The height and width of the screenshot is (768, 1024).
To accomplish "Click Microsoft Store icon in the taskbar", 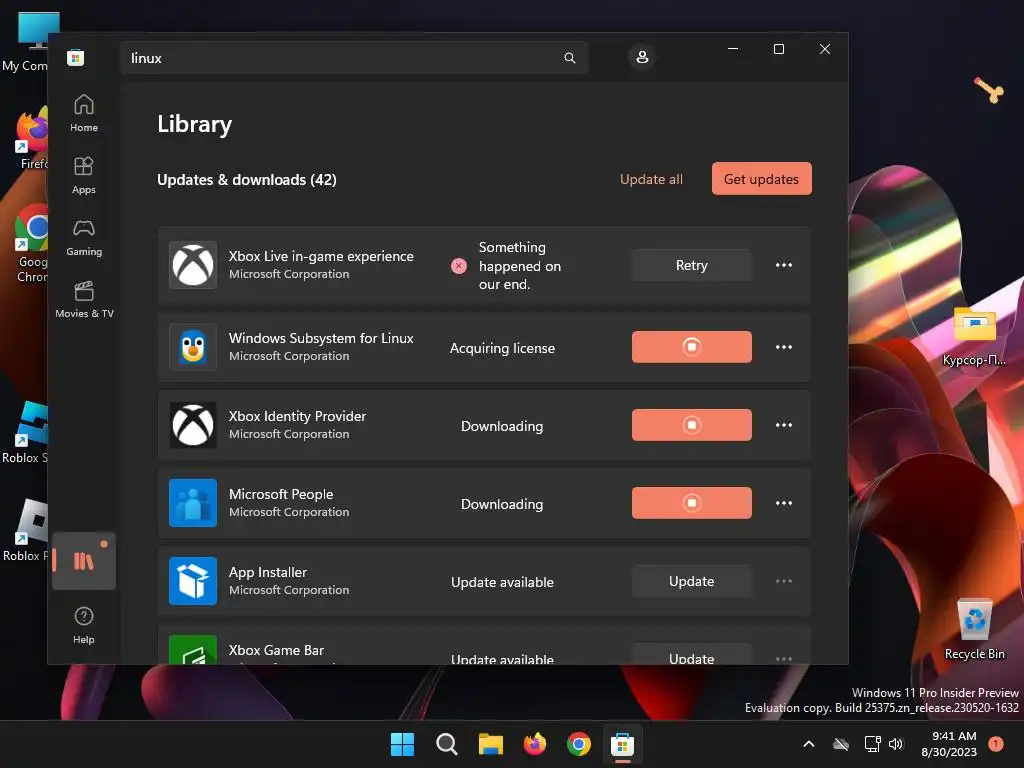I will coord(622,744).
